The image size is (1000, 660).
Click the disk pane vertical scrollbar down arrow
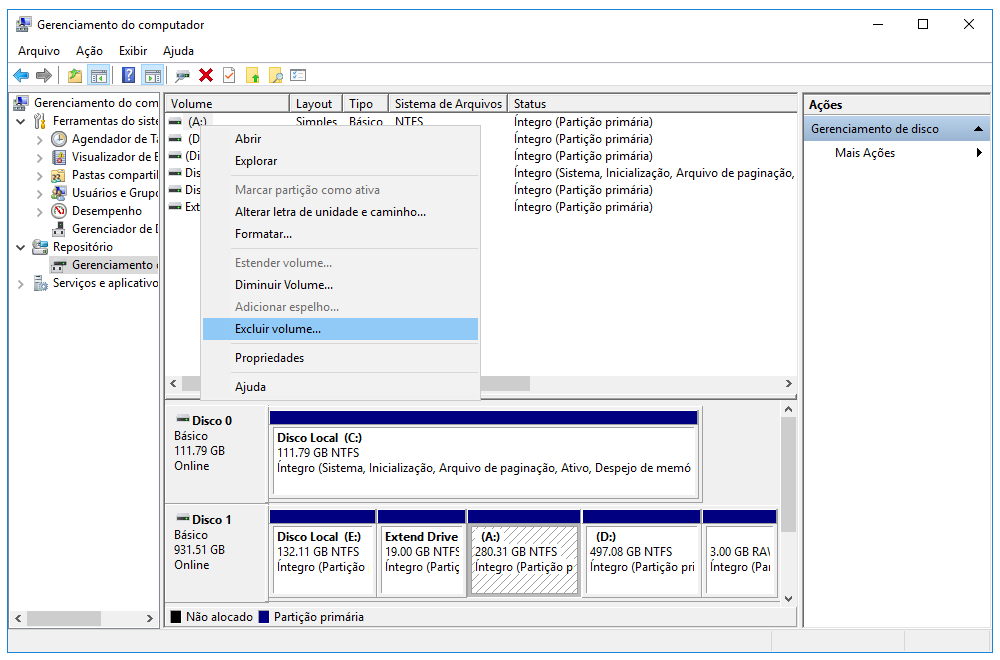point(788,598)
